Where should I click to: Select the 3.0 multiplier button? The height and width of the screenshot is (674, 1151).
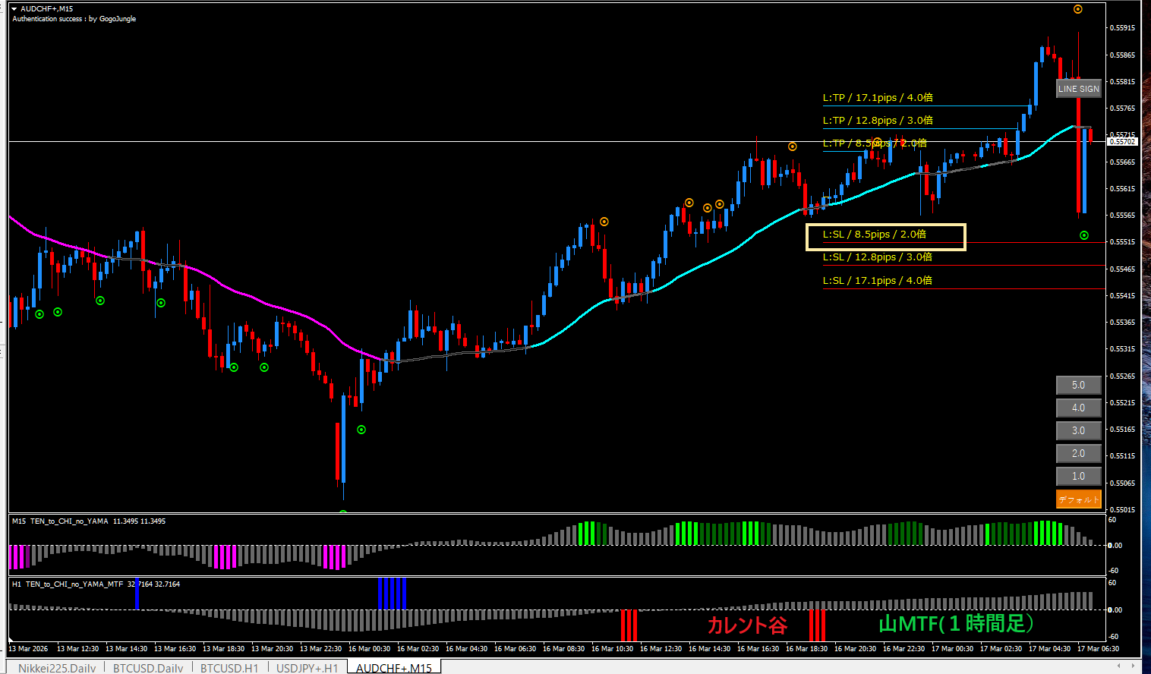pyautogui.click(x=1078, y=431)
